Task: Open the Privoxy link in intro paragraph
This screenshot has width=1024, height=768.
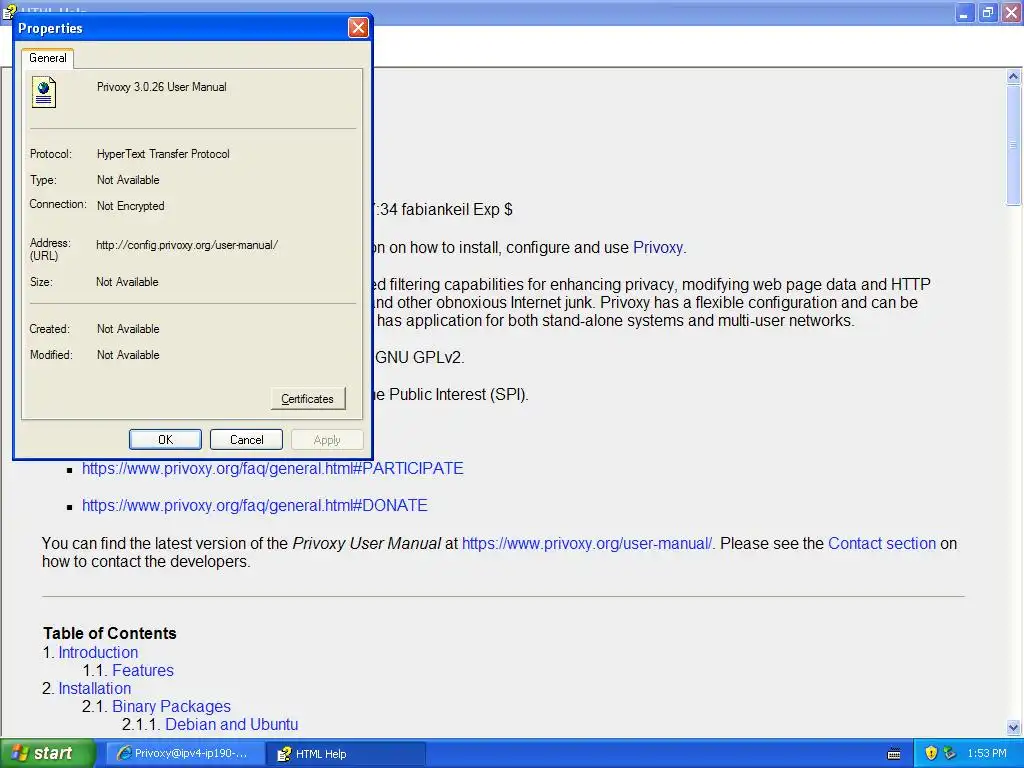Action: click(658, 248)
